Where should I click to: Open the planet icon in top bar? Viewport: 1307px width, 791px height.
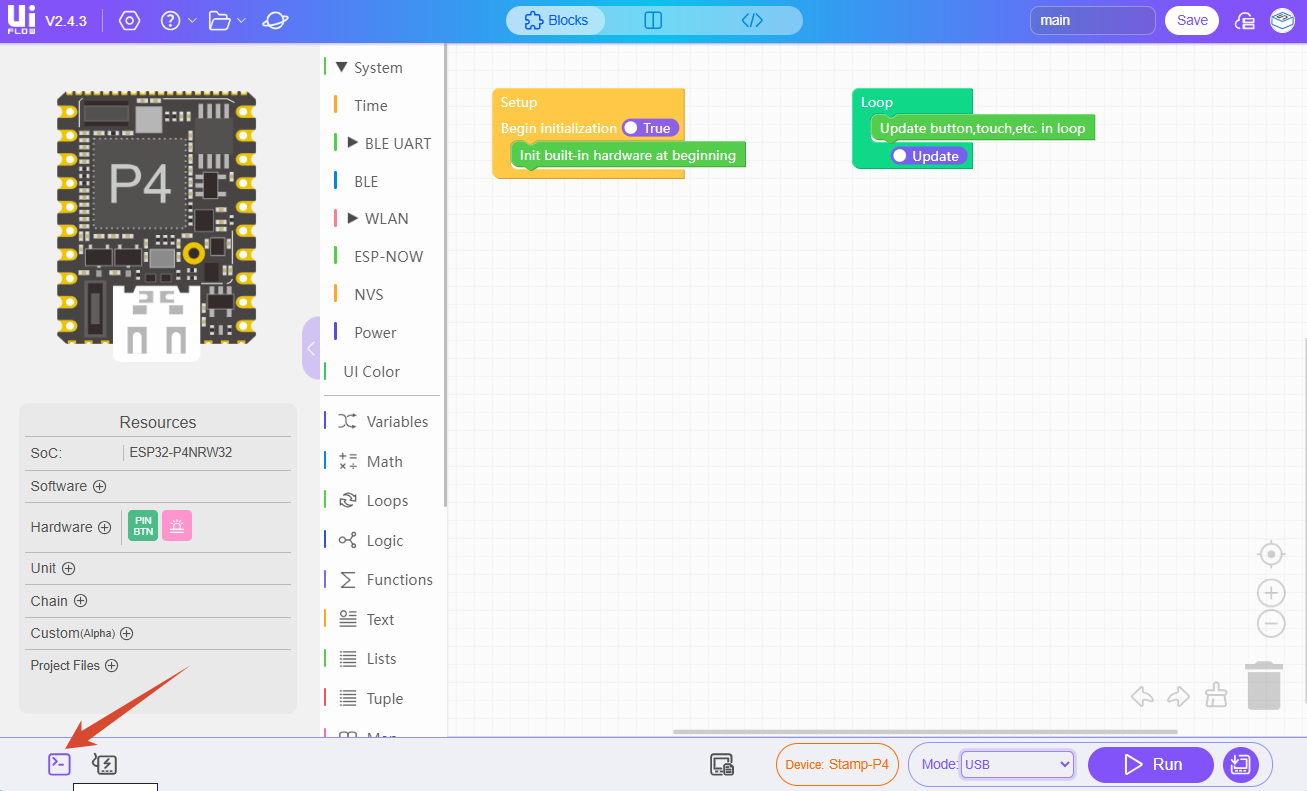(275, 21)
